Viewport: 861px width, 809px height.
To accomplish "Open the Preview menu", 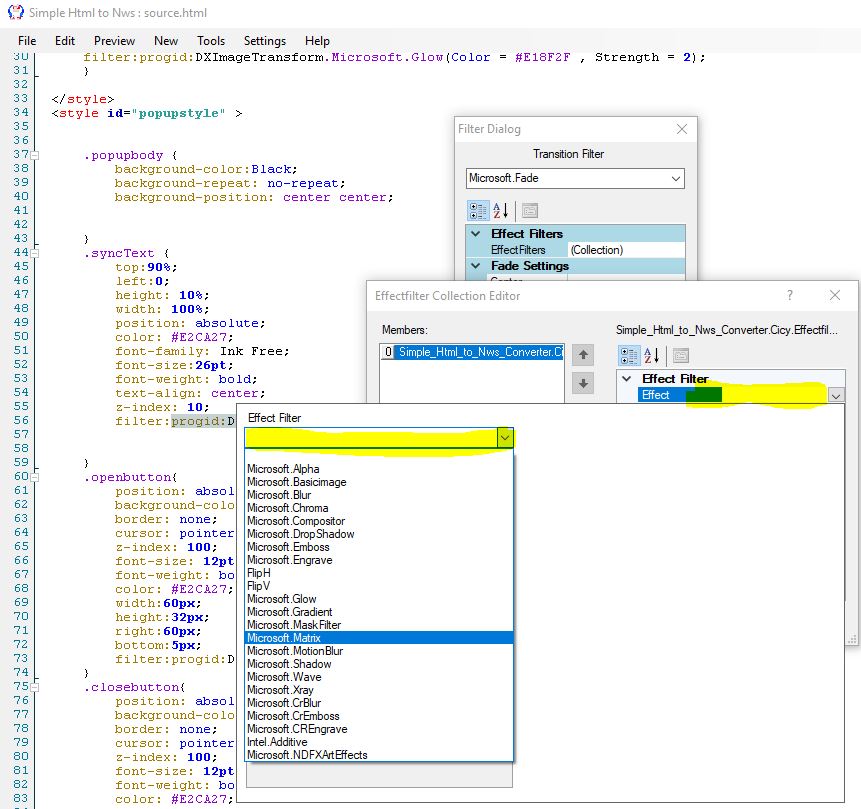I will [x=115, y=41].
